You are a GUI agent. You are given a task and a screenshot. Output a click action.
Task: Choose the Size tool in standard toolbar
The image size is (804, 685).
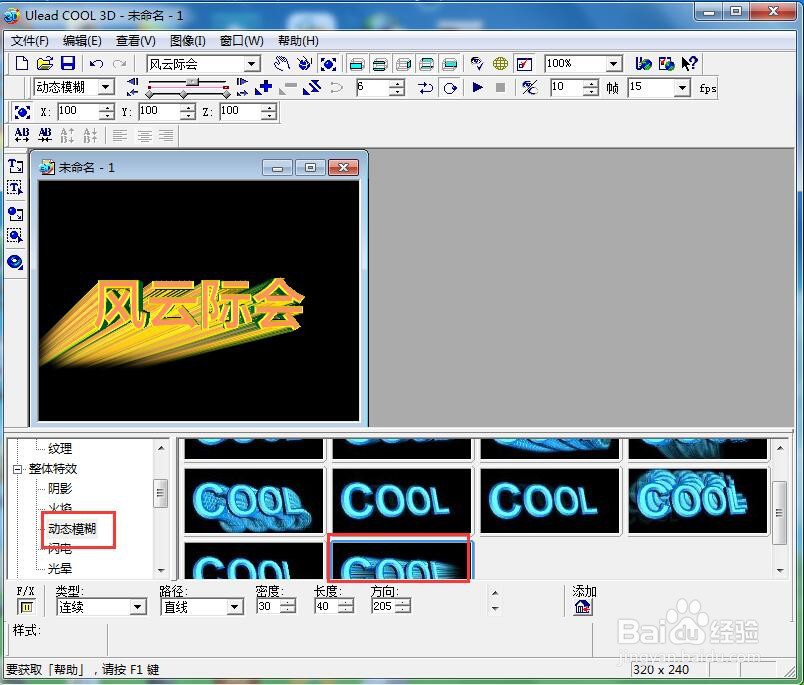[x=328, y=64]
